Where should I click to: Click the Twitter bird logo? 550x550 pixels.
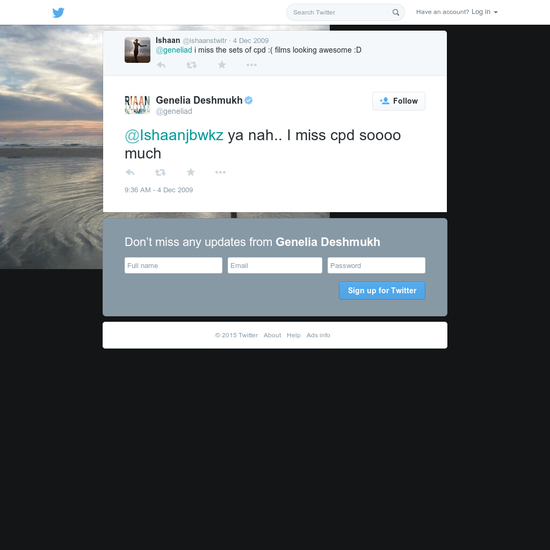pyautogui.click(x=58, y=13)
